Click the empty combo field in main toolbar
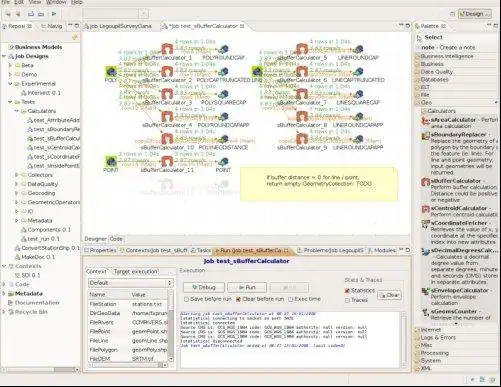The image size is (501, 387). 115,14
